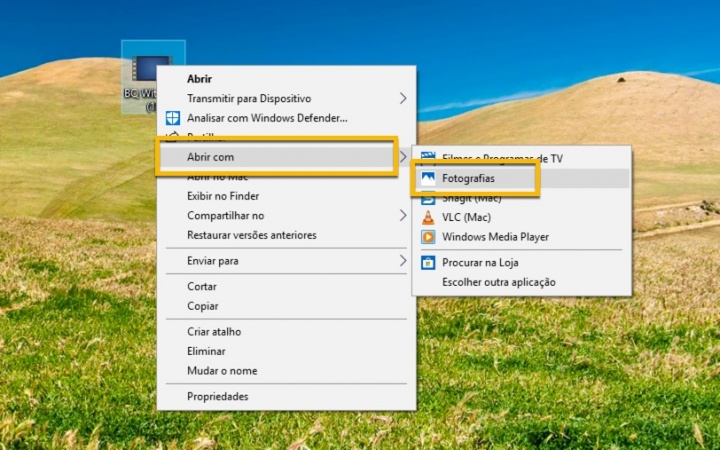Screen dimensions: 720x450
Task: Choose Abrir from the context menu
Action: (x=199, y=78)
